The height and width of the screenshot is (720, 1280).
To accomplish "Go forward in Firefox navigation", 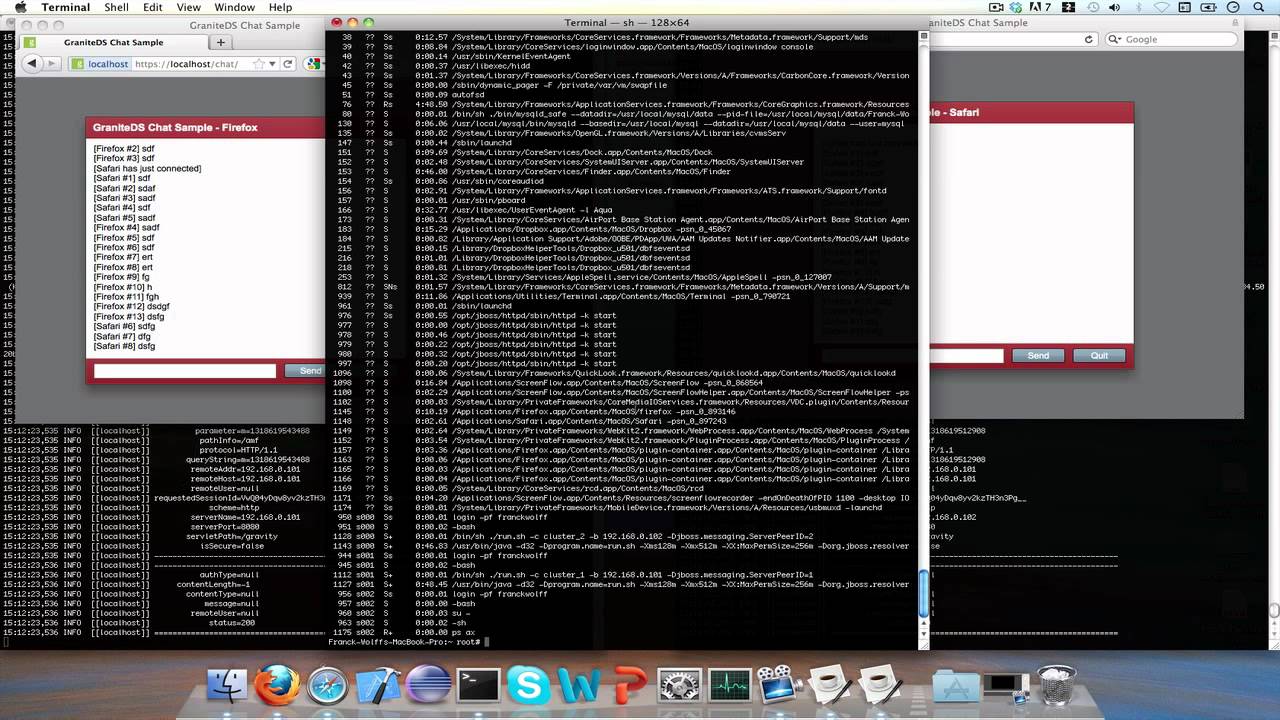I will pos(51,64).
